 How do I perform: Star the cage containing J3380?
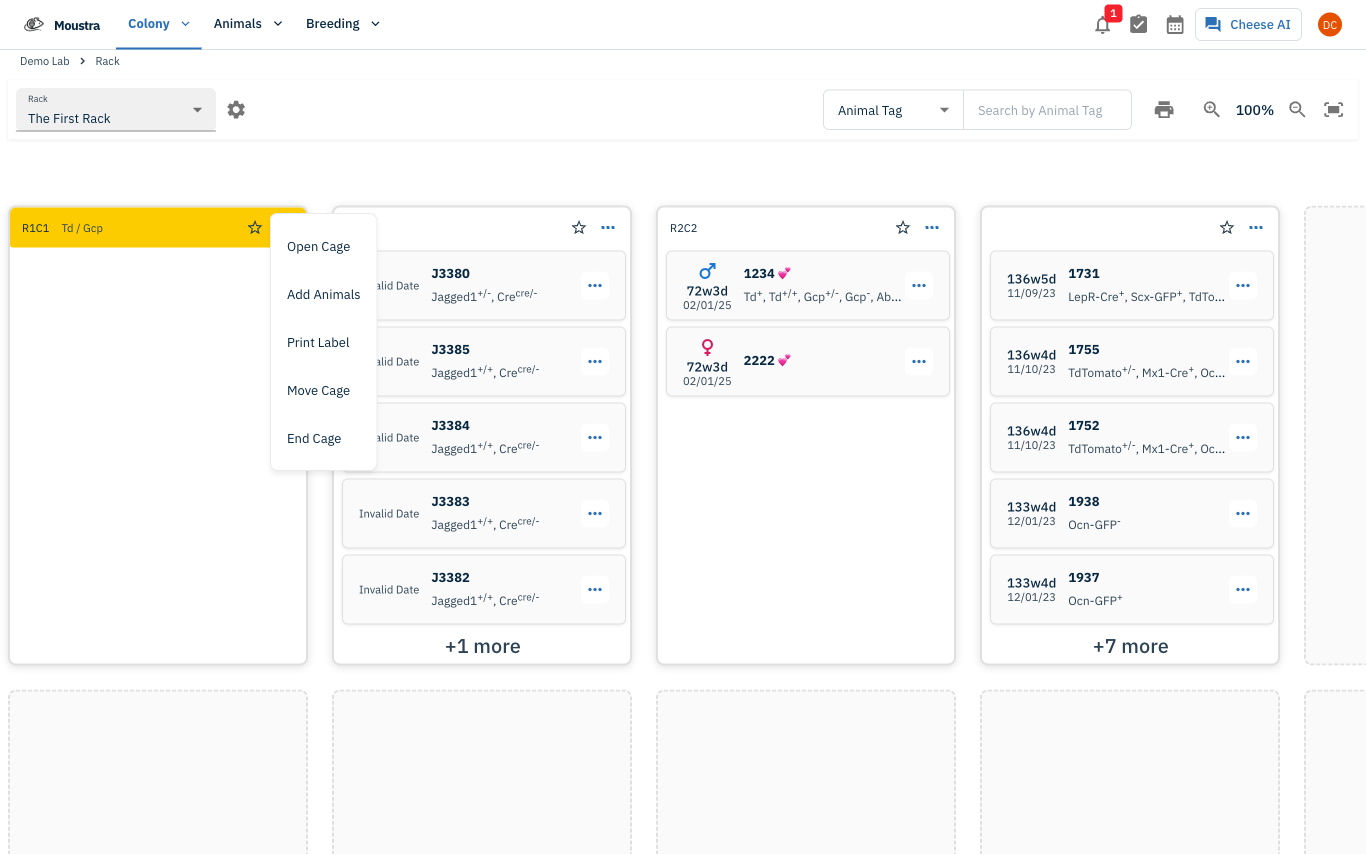(x=579, y=228)
